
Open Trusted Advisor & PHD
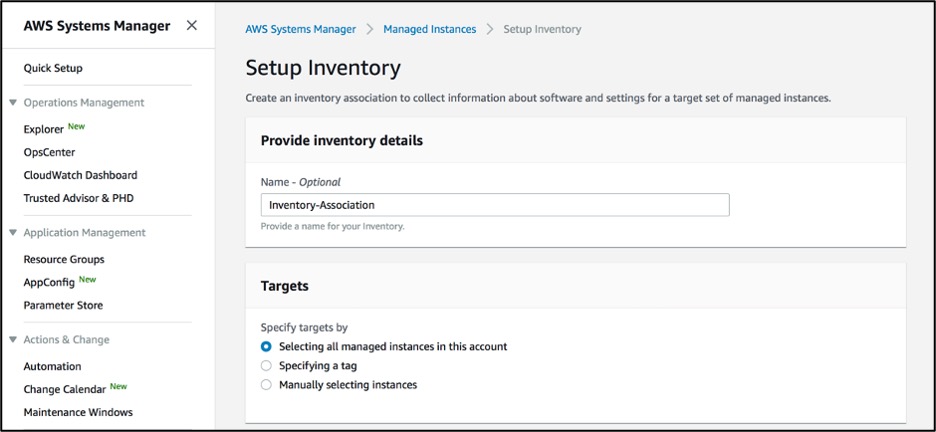click(79, 198)
